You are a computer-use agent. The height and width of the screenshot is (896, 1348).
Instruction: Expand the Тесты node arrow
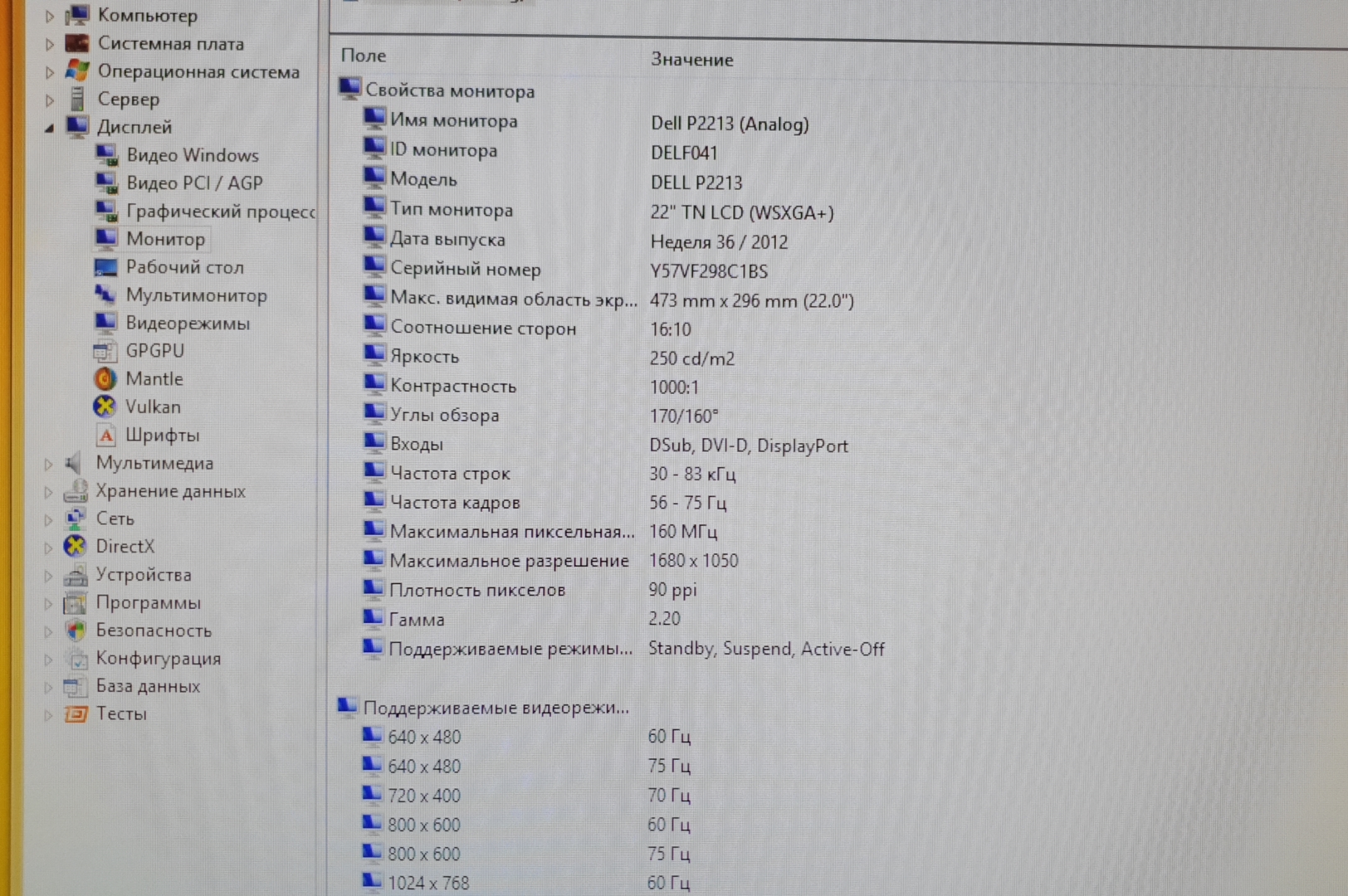pyautogui.click(x=48, y=714)
